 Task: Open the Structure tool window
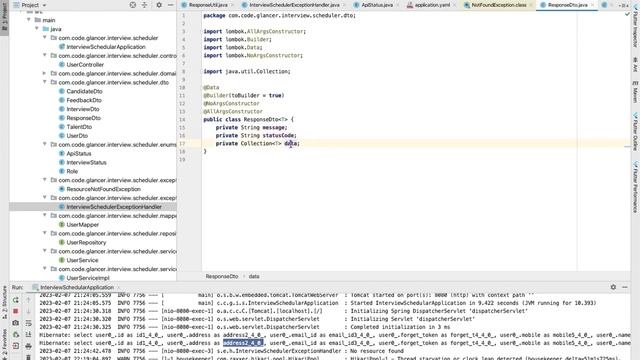point(4,303)
